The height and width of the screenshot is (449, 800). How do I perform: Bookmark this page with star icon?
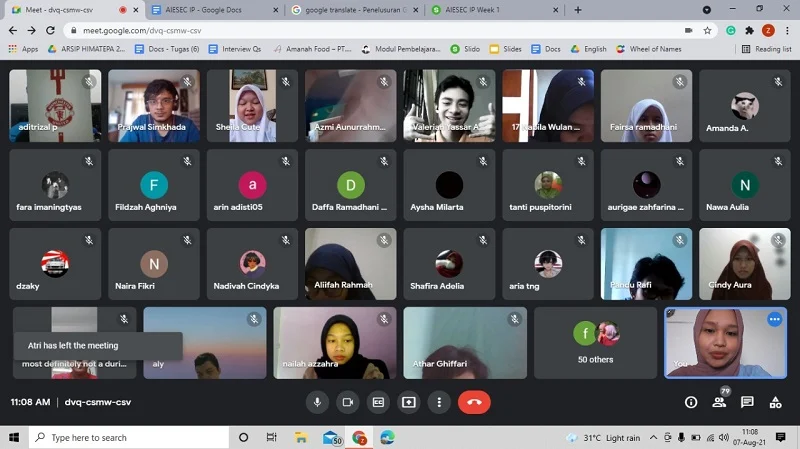[707, 30]
